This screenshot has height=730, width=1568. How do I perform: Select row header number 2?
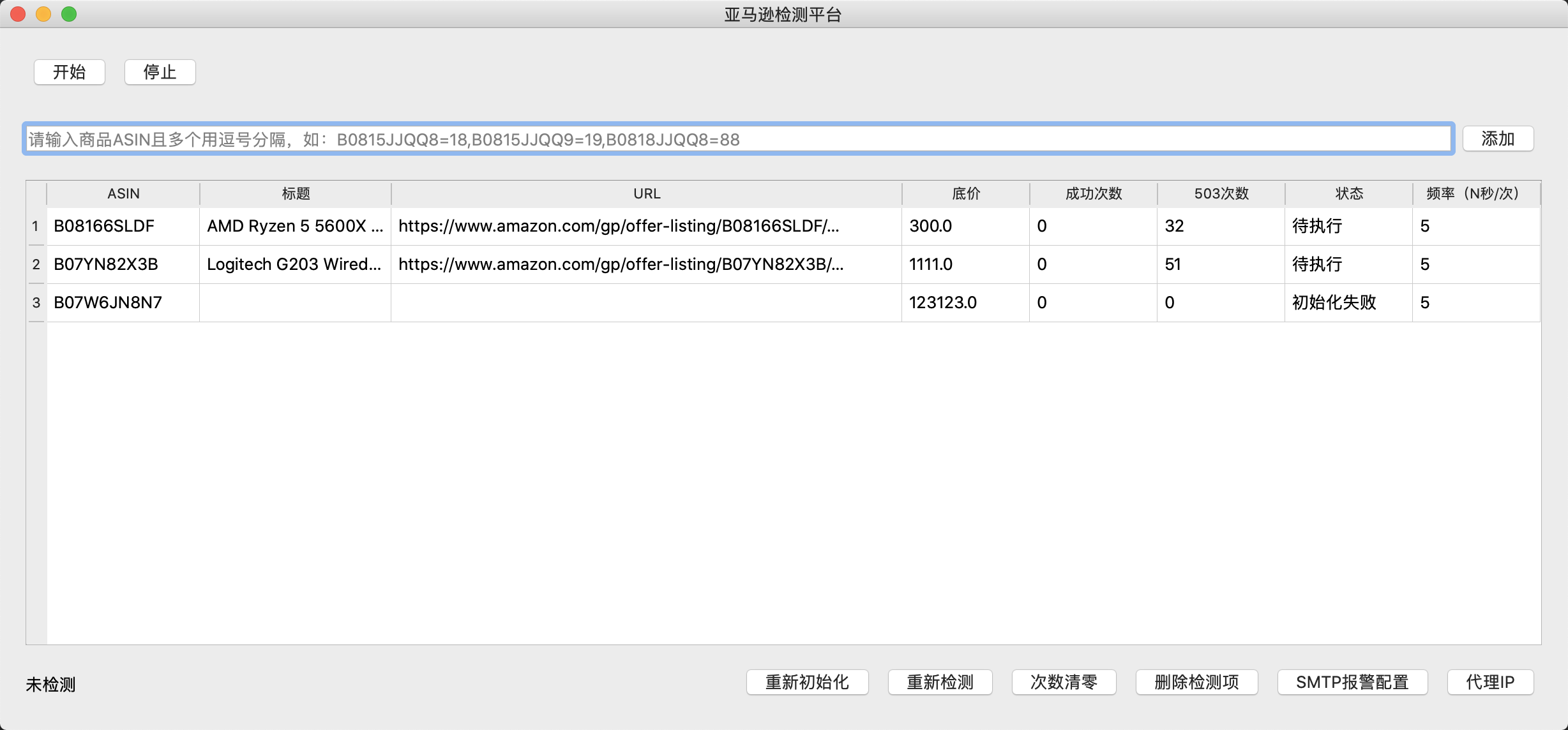(36, 264)
